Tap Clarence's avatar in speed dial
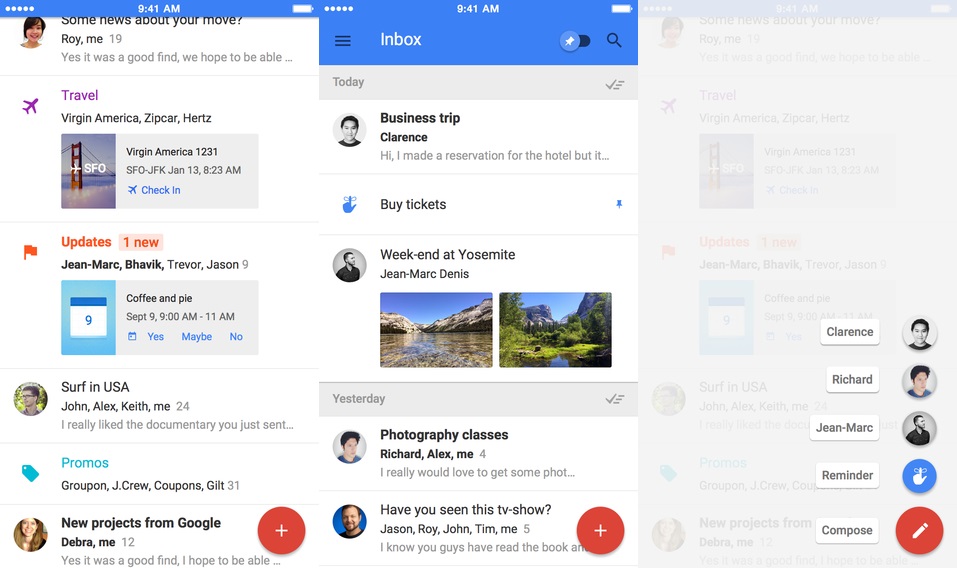This screenshot has width=957, height=568. (919, 333)
